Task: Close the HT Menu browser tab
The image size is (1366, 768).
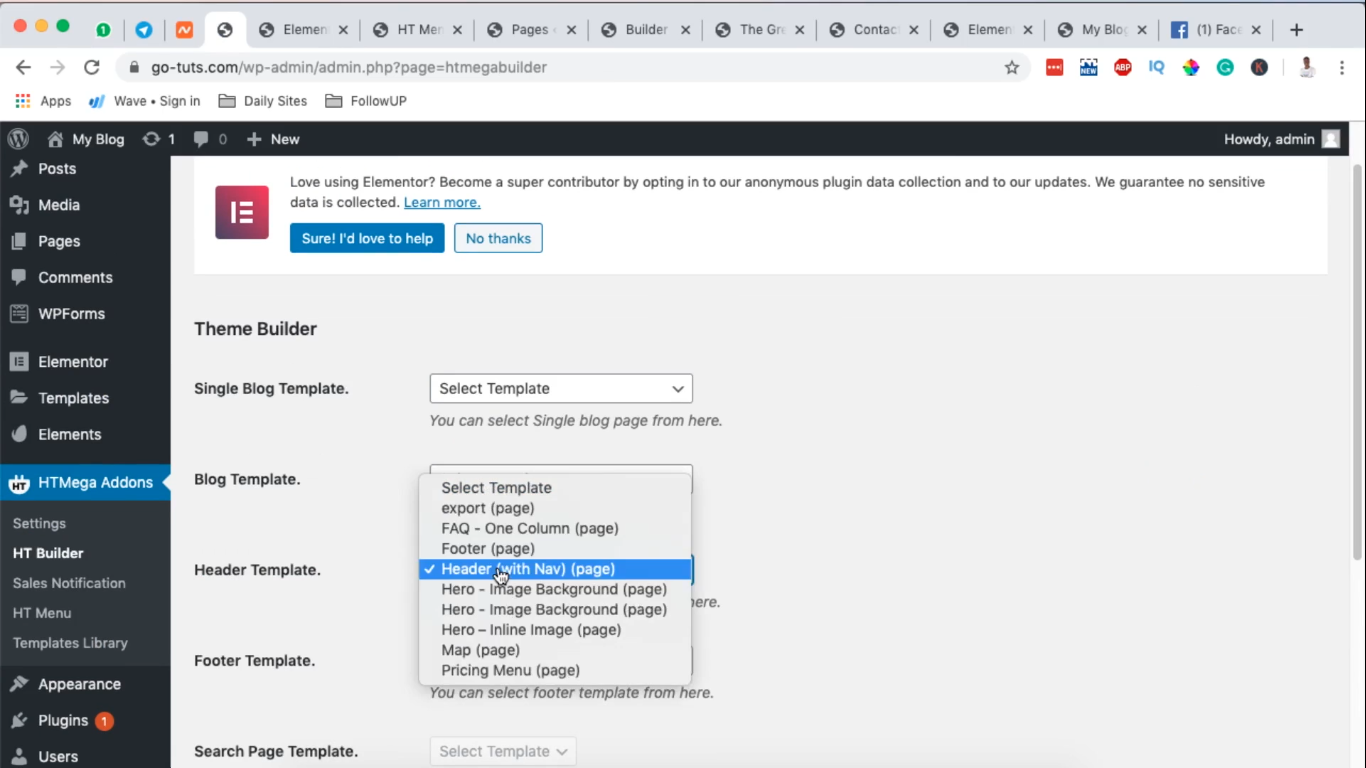Action: [457, 30]
